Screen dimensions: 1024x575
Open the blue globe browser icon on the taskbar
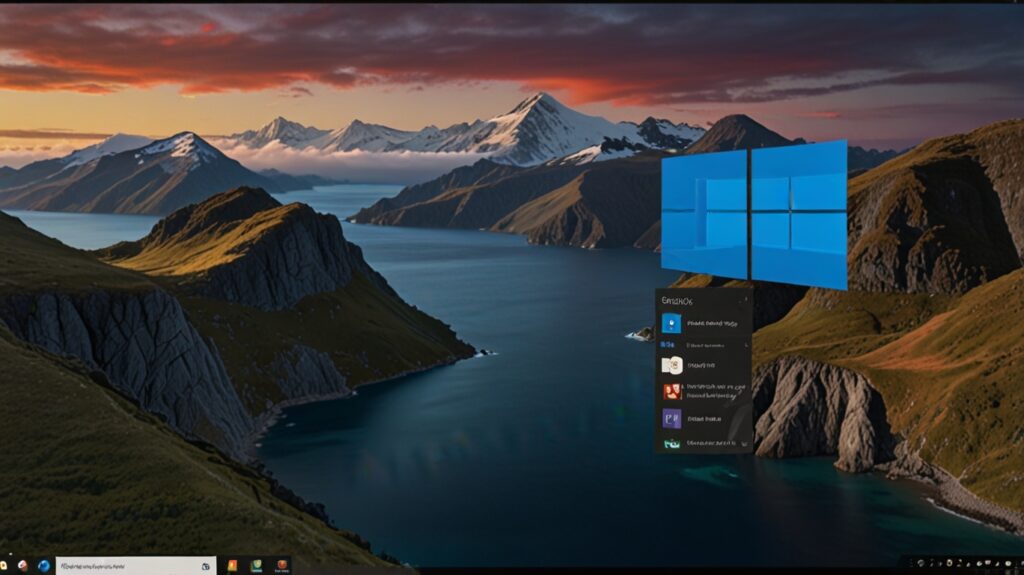point(44,566)
